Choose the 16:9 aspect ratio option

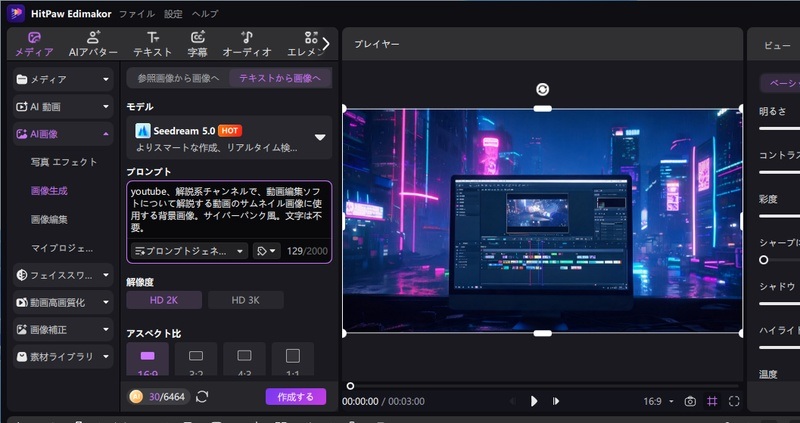tap(147, 360)
